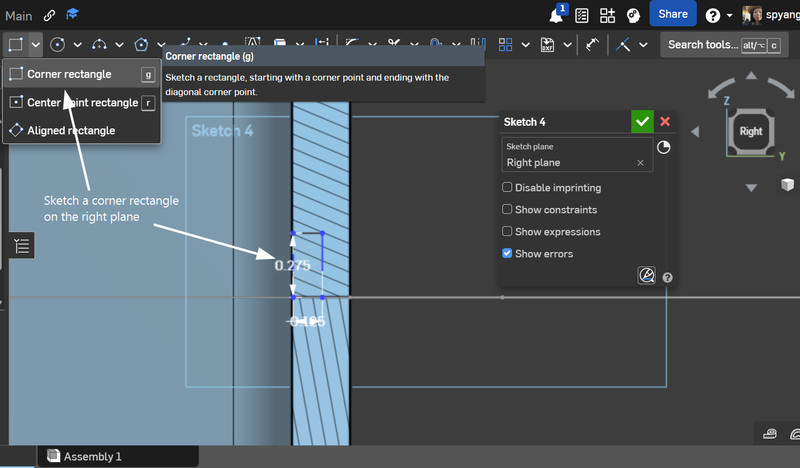Select the Trim scissors tool
This screenshot has height=468, width=800.
pos(393,44)
